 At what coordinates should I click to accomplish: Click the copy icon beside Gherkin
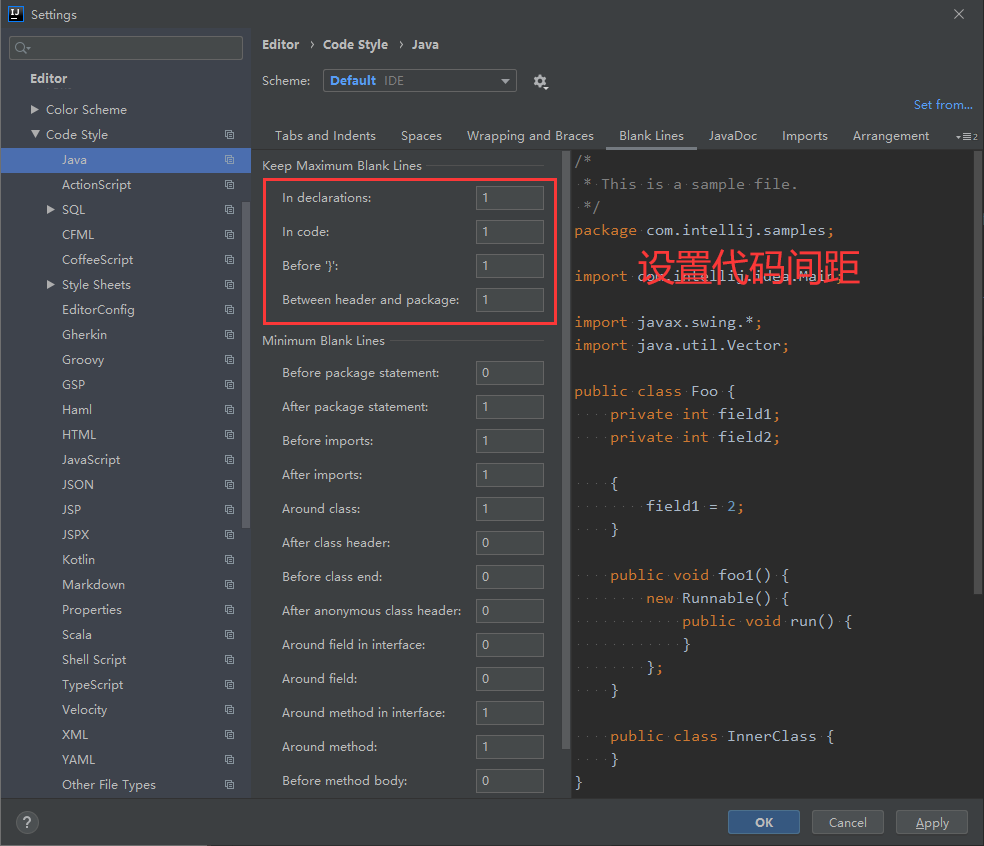230,335
